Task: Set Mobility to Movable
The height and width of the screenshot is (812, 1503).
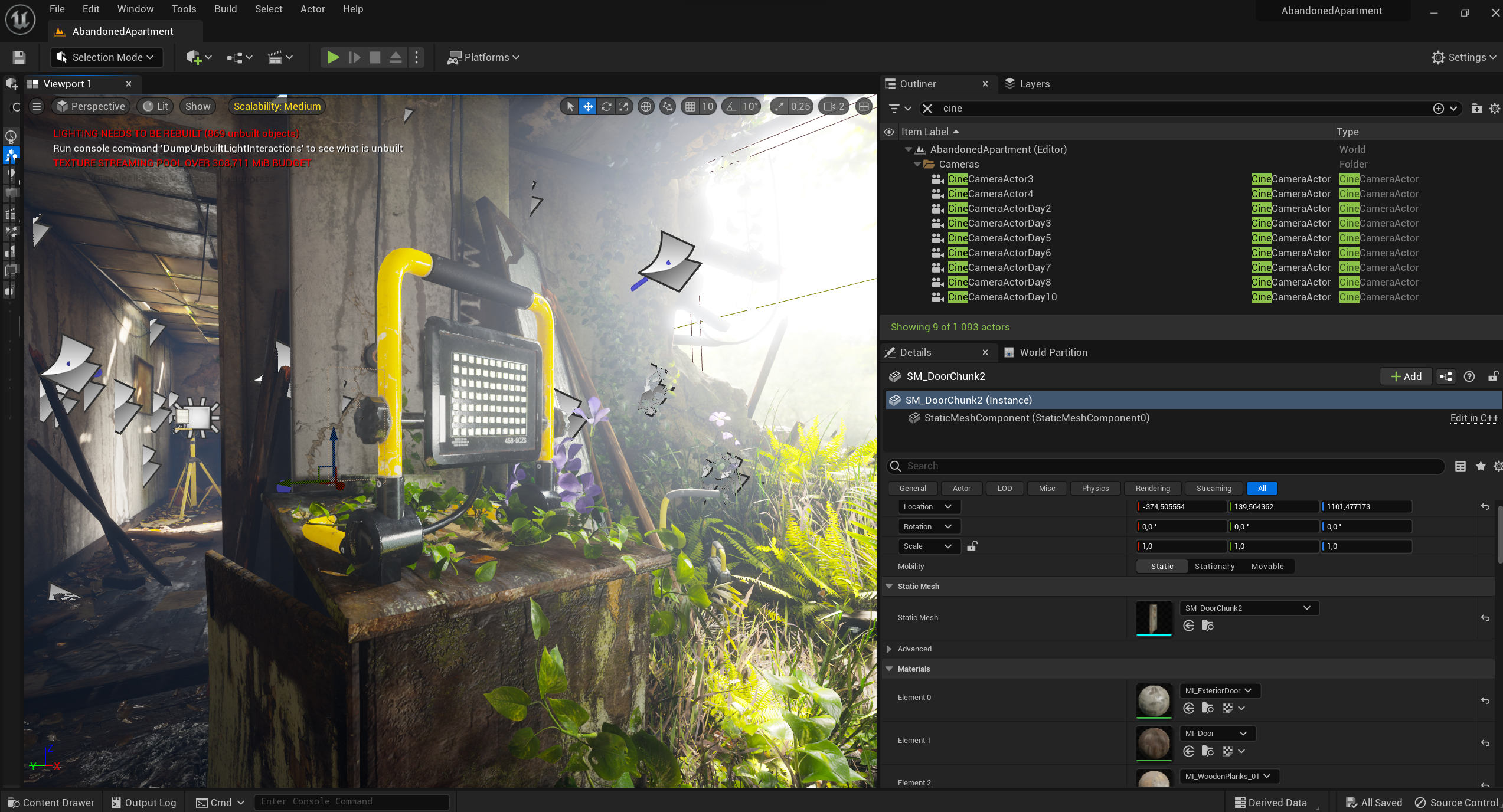Action: tap(1267, 566)
